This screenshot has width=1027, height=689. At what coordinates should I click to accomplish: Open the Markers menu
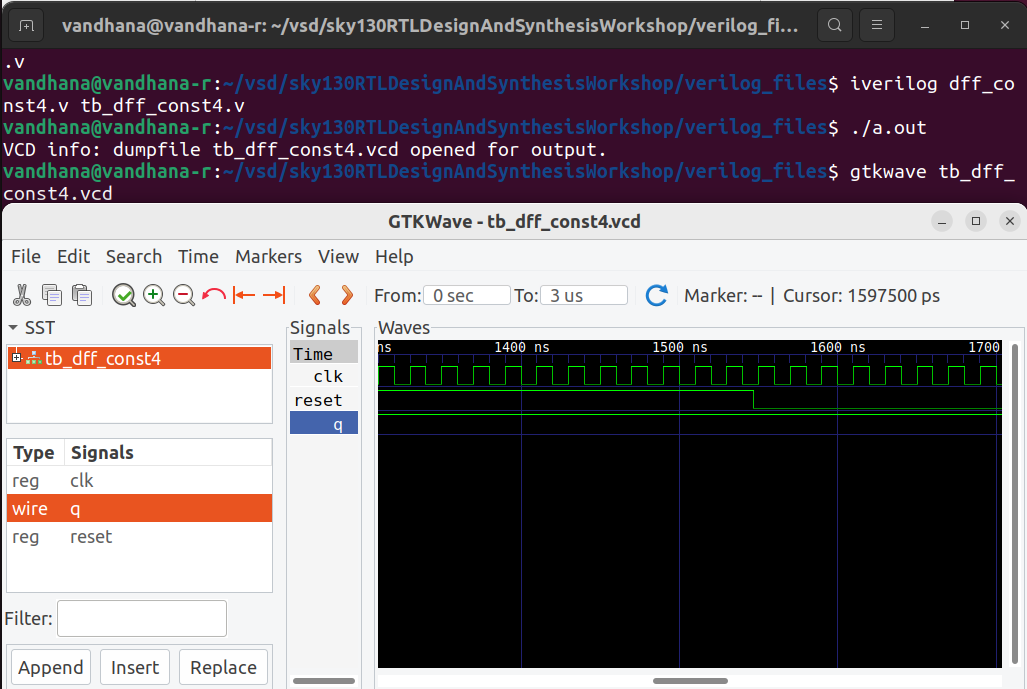tap(268, 257)
